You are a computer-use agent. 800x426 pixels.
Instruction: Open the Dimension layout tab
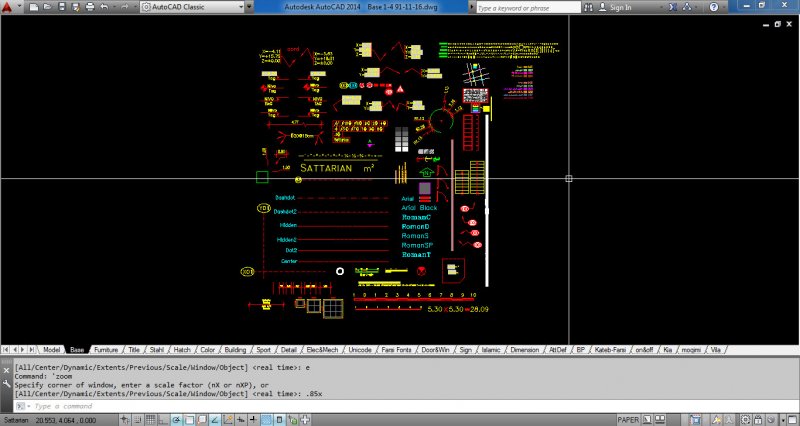[x=524, y=350]
